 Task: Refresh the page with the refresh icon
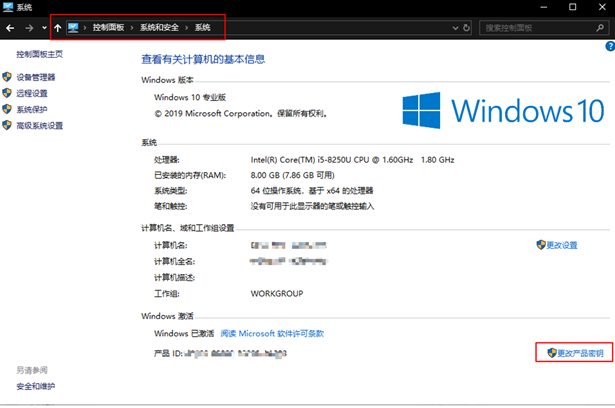coord(466,28)
